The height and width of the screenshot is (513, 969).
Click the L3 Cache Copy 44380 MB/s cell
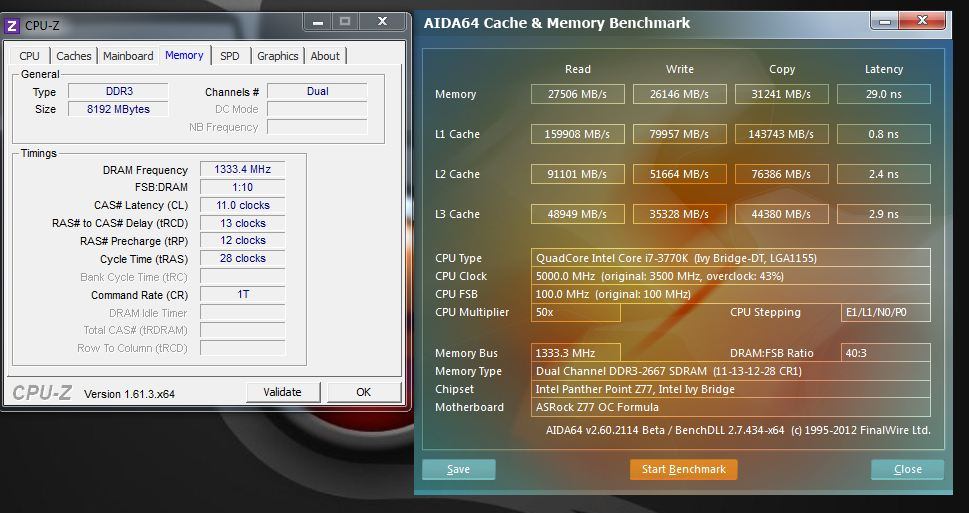tap(782, 214)
